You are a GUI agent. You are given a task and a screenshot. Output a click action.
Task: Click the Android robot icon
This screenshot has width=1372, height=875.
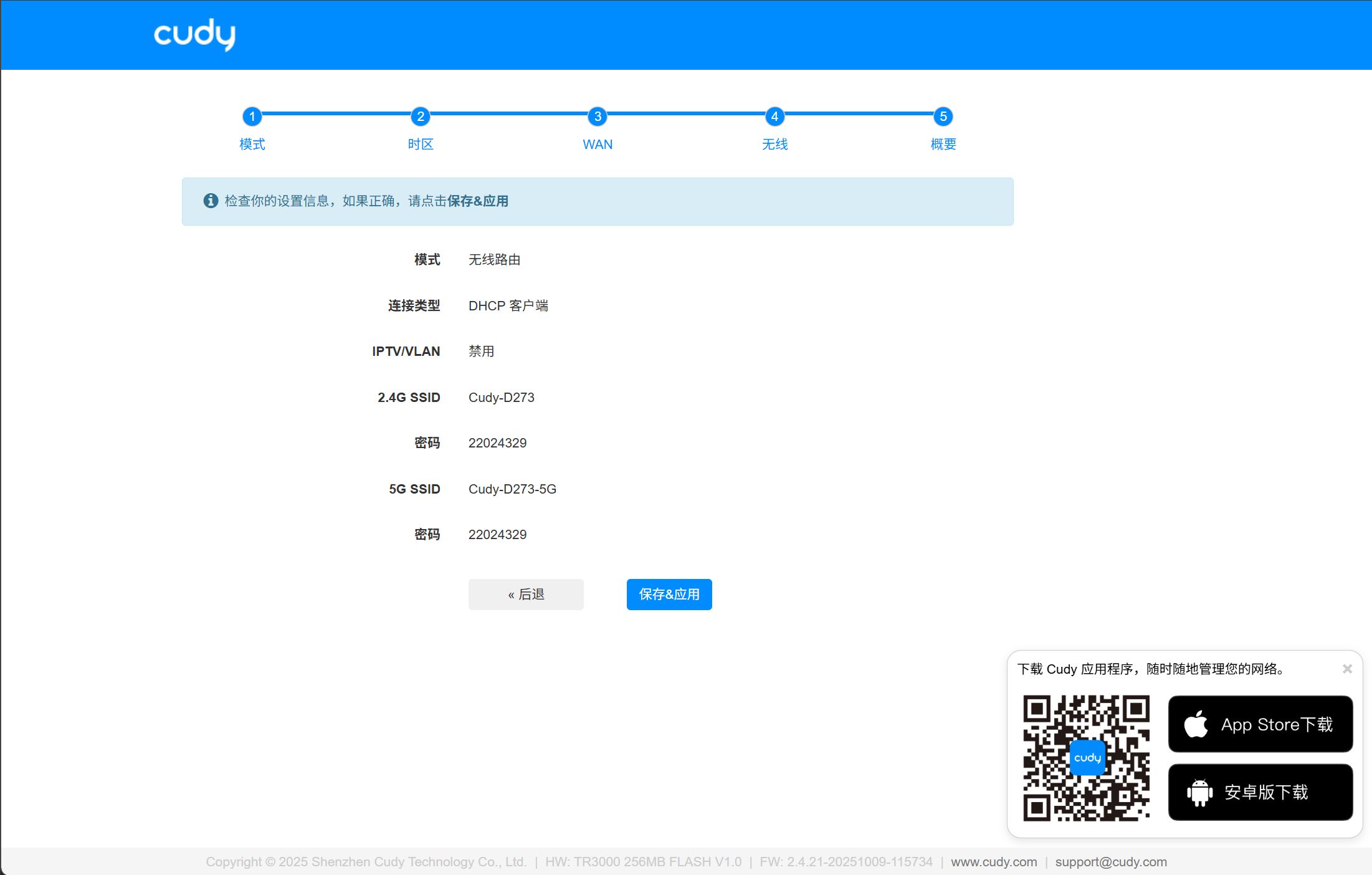click(1199, 793)
